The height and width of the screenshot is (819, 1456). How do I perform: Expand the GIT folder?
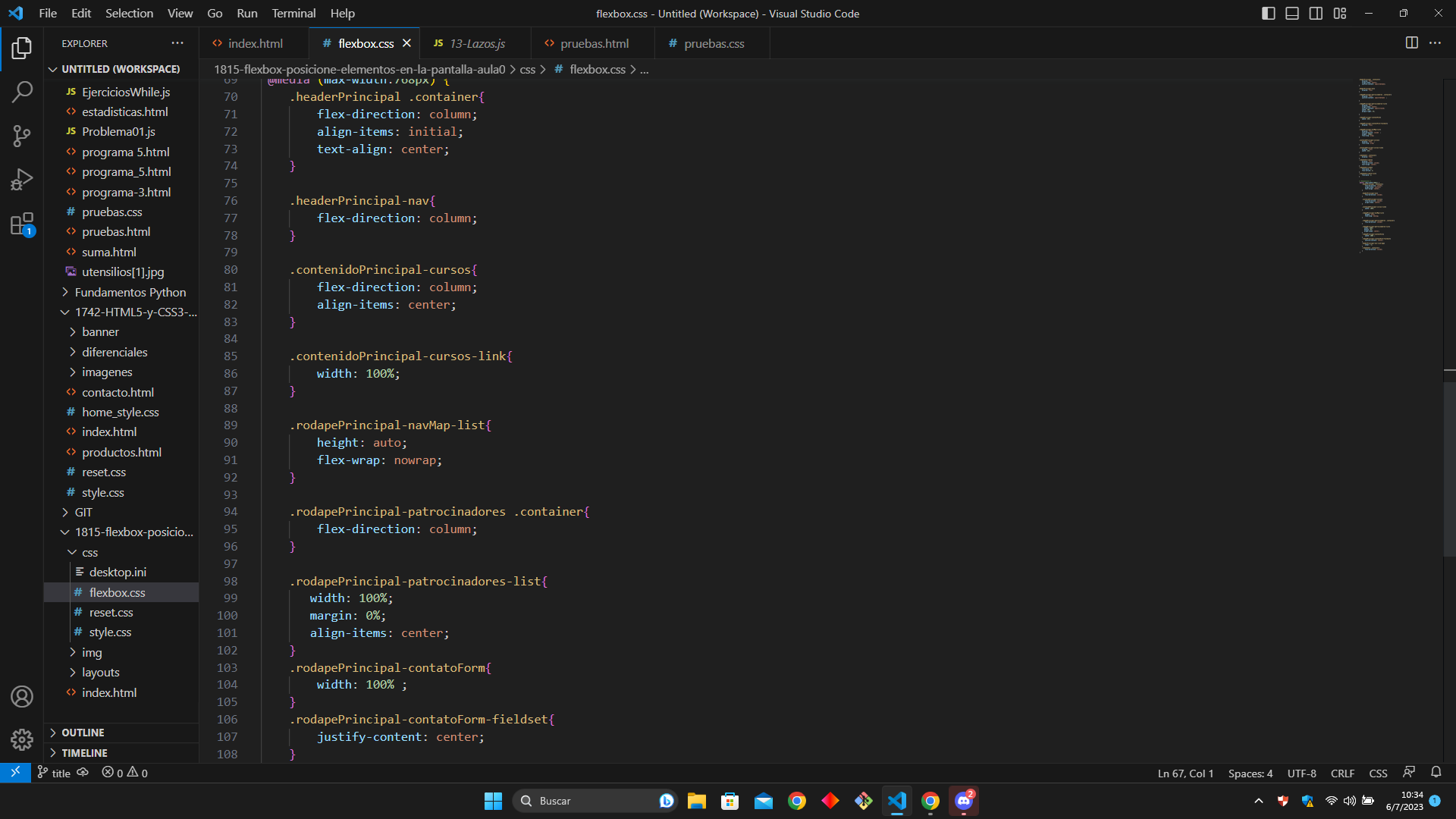pyautogui.click(x=121, y=513)
